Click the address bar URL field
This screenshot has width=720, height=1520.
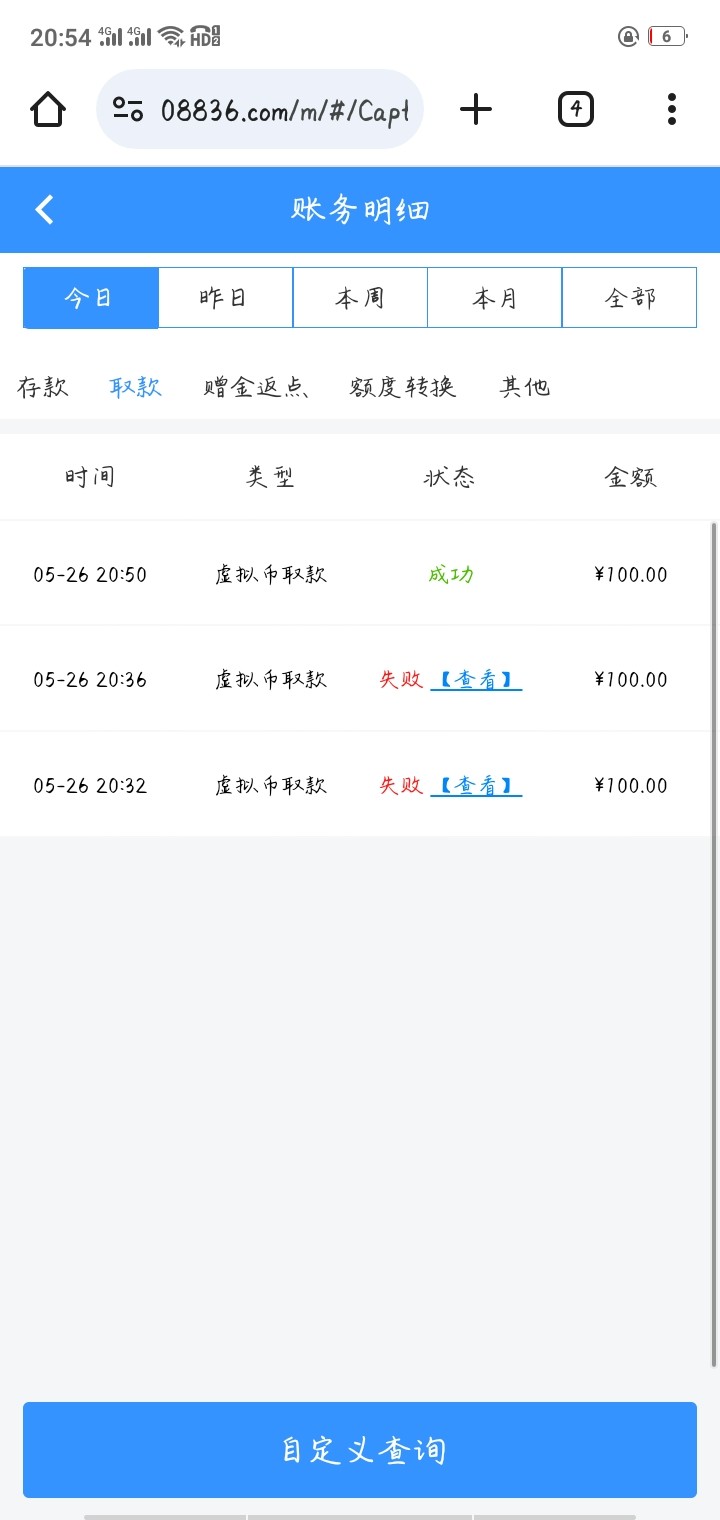(x=284, y=109)
